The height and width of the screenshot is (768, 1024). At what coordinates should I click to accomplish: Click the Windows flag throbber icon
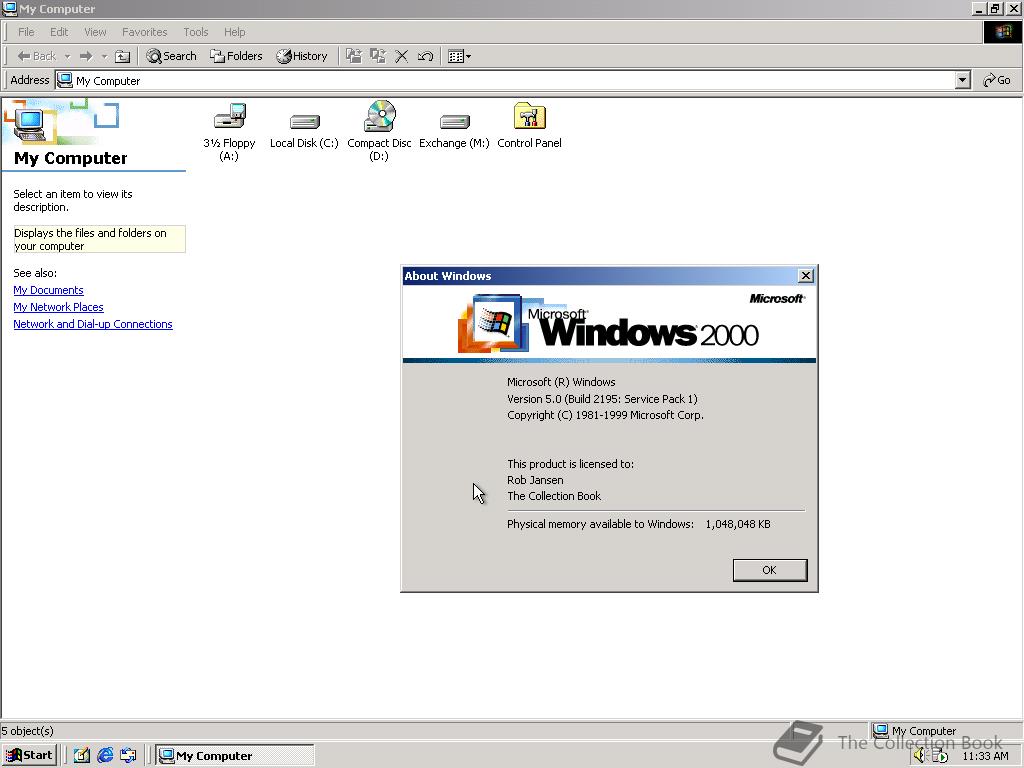1002,32
